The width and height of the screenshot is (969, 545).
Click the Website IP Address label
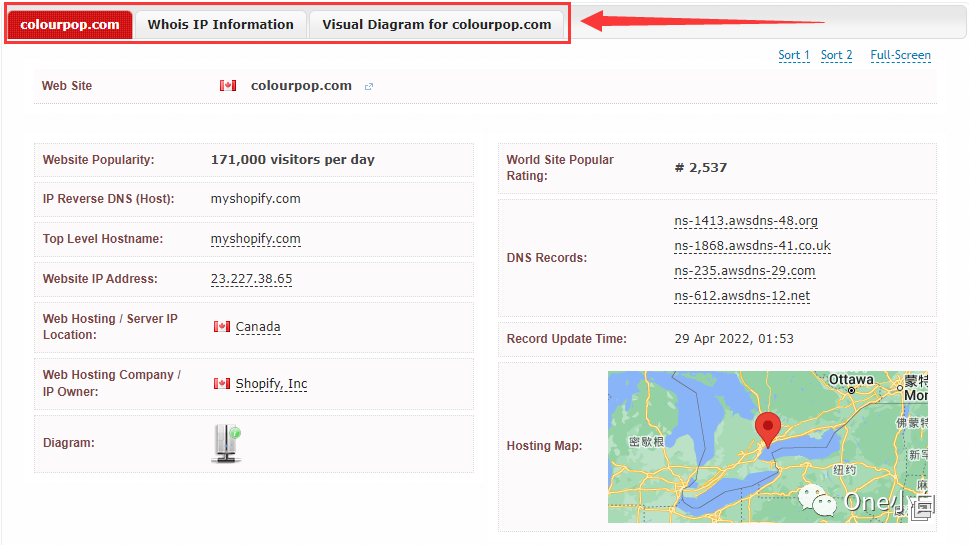tap(100, 279)
